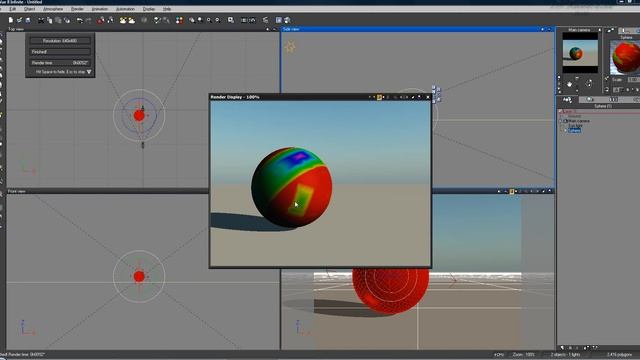Click the multicolored squares toolbar icon
This screenshot has height=360, width=640.
click(179, 20)
